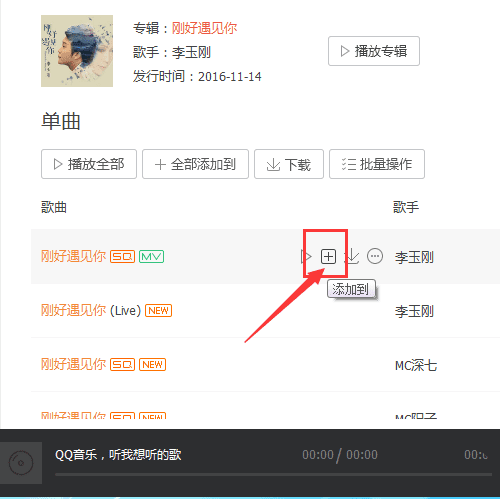This screenshot has width=500, height=499.
Task: Click the SQ quality badge on first song
Action: click(x=122, y=256)
